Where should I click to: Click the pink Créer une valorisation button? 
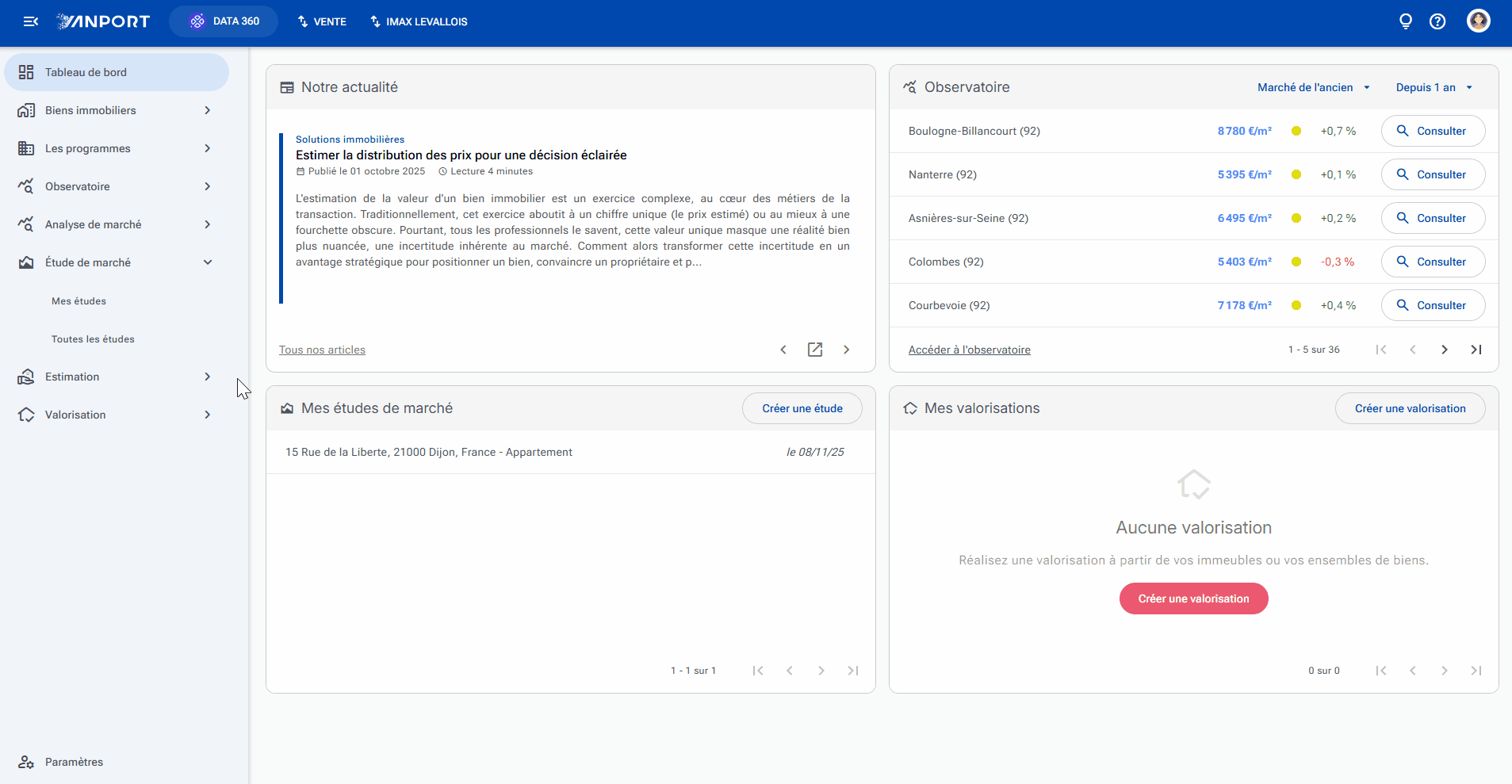click(x=1193, y=599)
